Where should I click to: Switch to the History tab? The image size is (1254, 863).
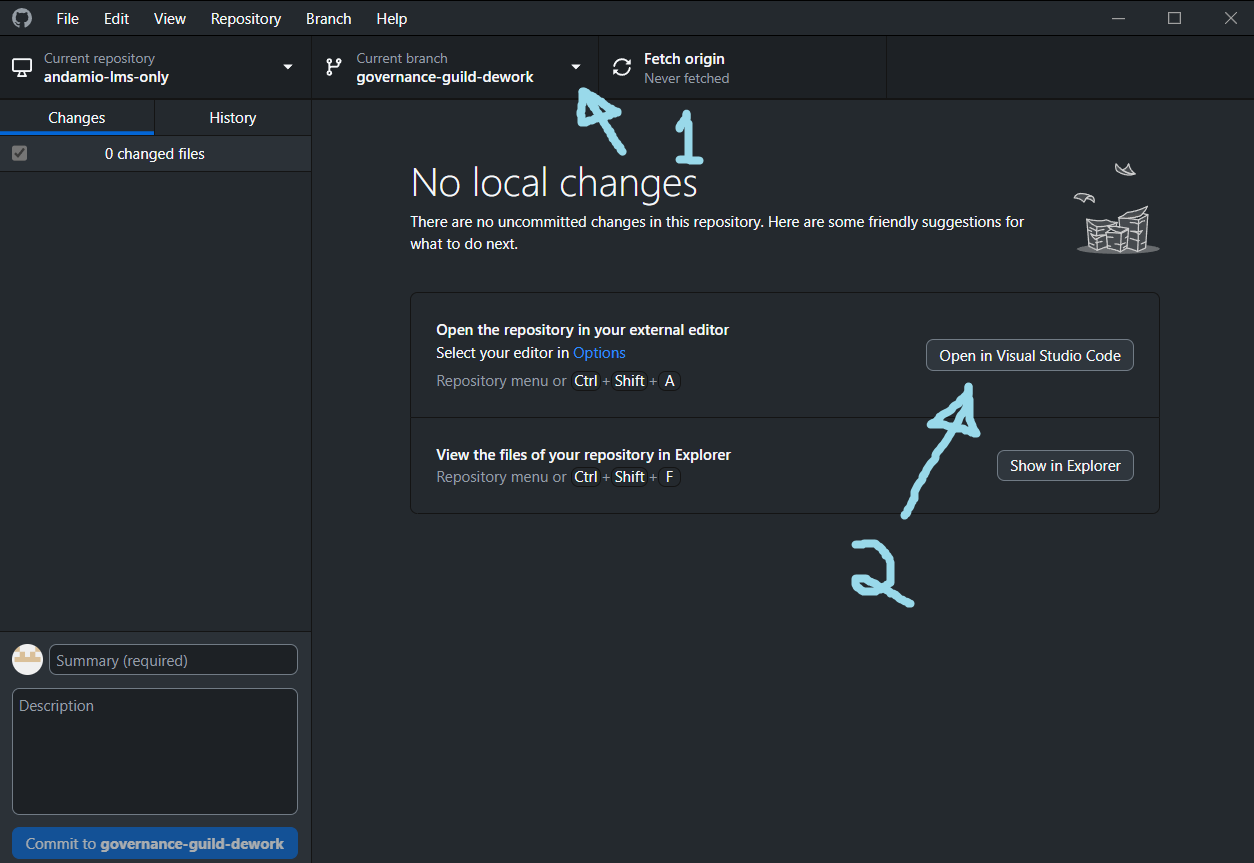(x=232, y=118)
